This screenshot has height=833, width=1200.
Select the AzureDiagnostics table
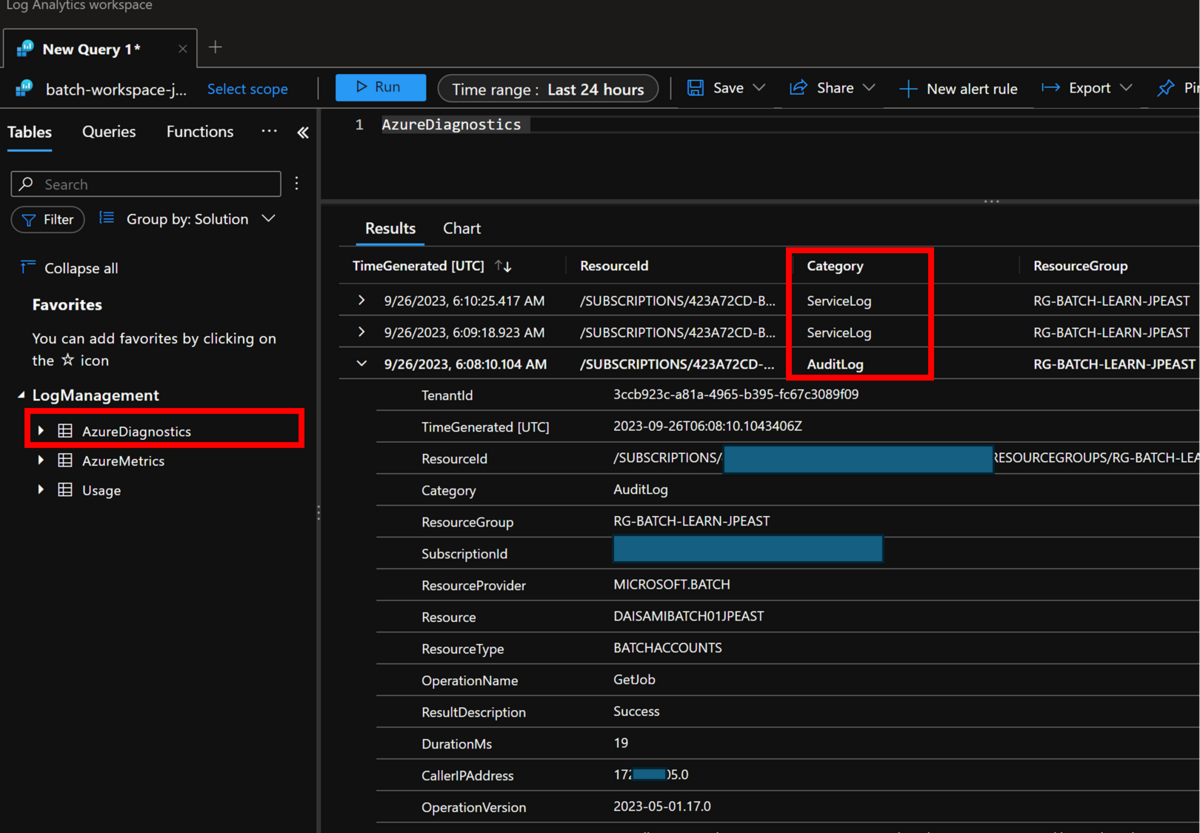136,431
